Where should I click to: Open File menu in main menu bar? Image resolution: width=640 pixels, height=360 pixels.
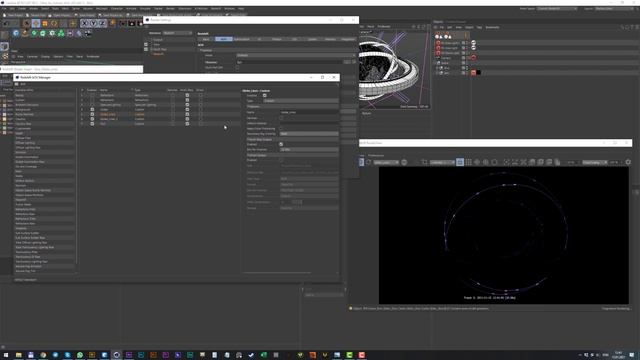coord(4,9)
